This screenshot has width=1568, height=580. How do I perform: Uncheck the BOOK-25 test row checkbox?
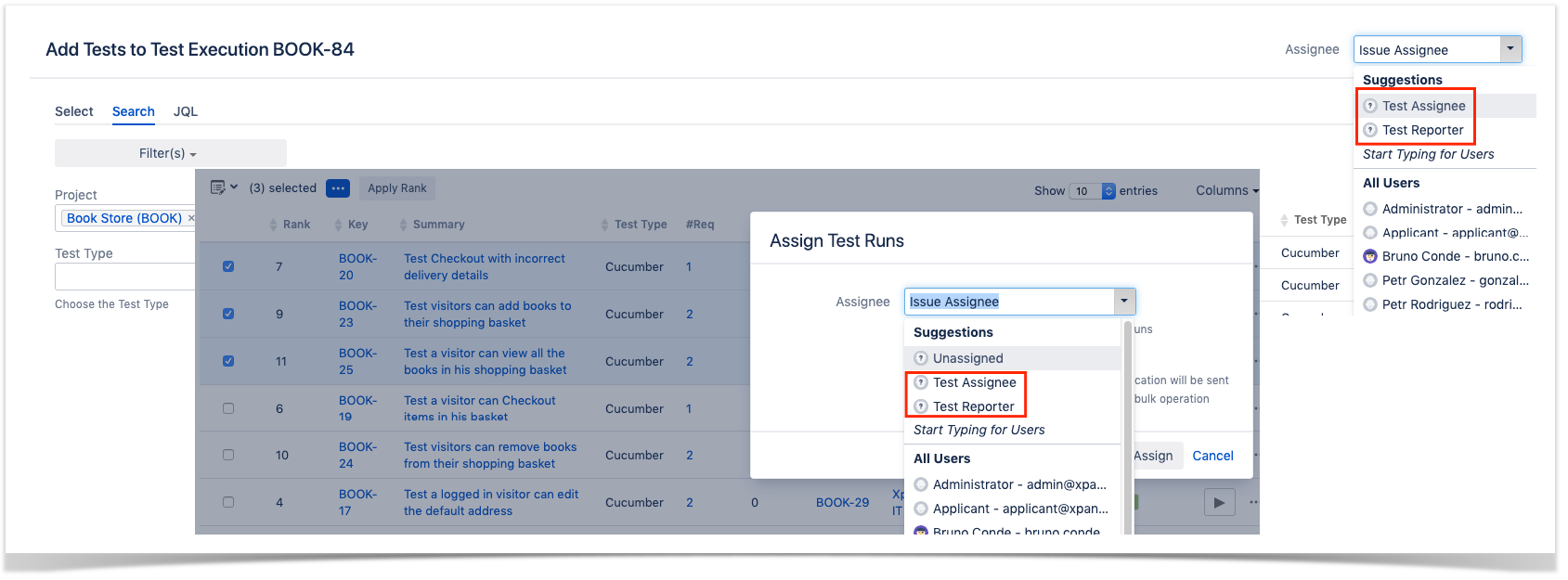(228, 361)
